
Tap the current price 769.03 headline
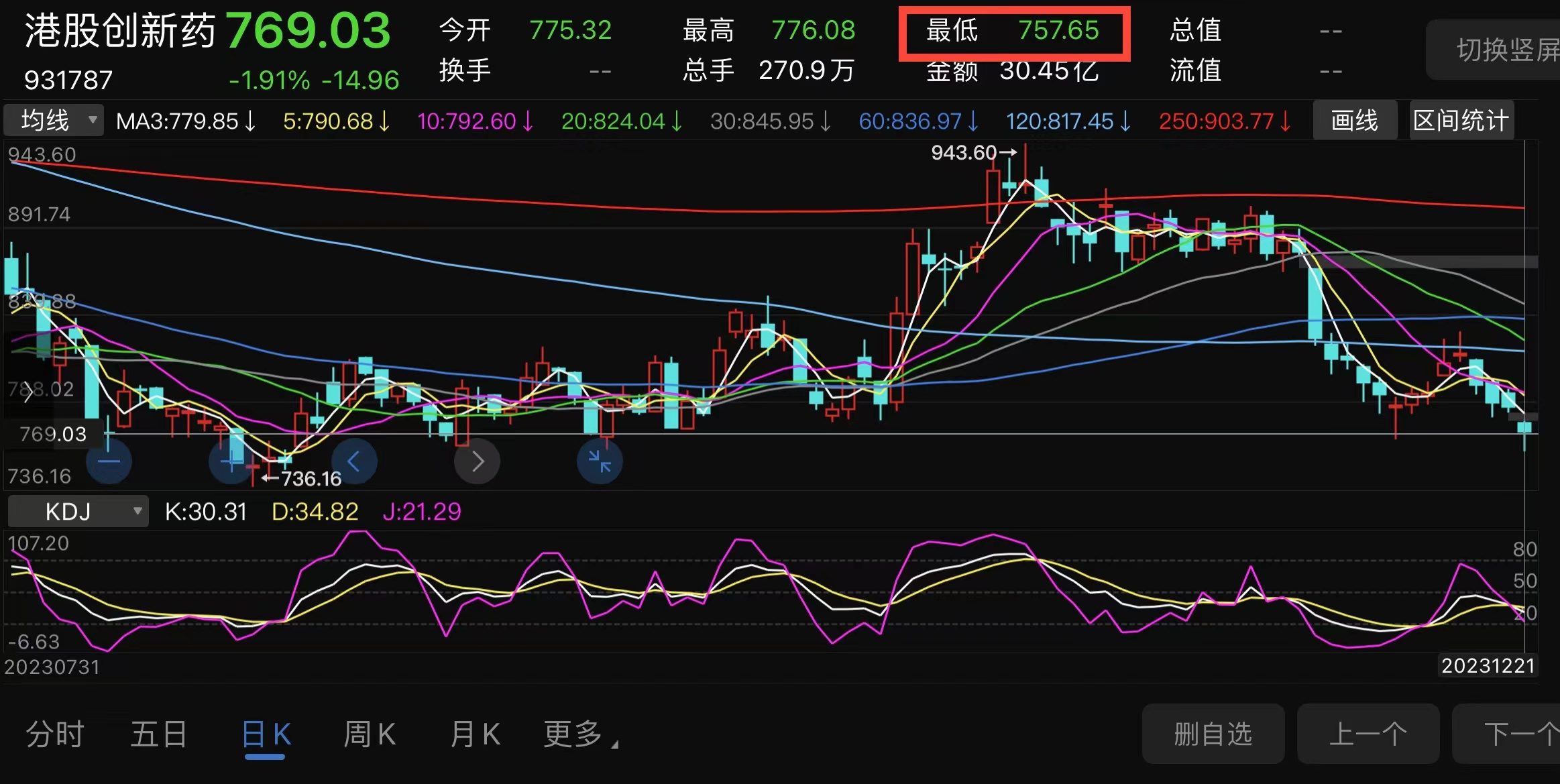click(x=308, y=31)
